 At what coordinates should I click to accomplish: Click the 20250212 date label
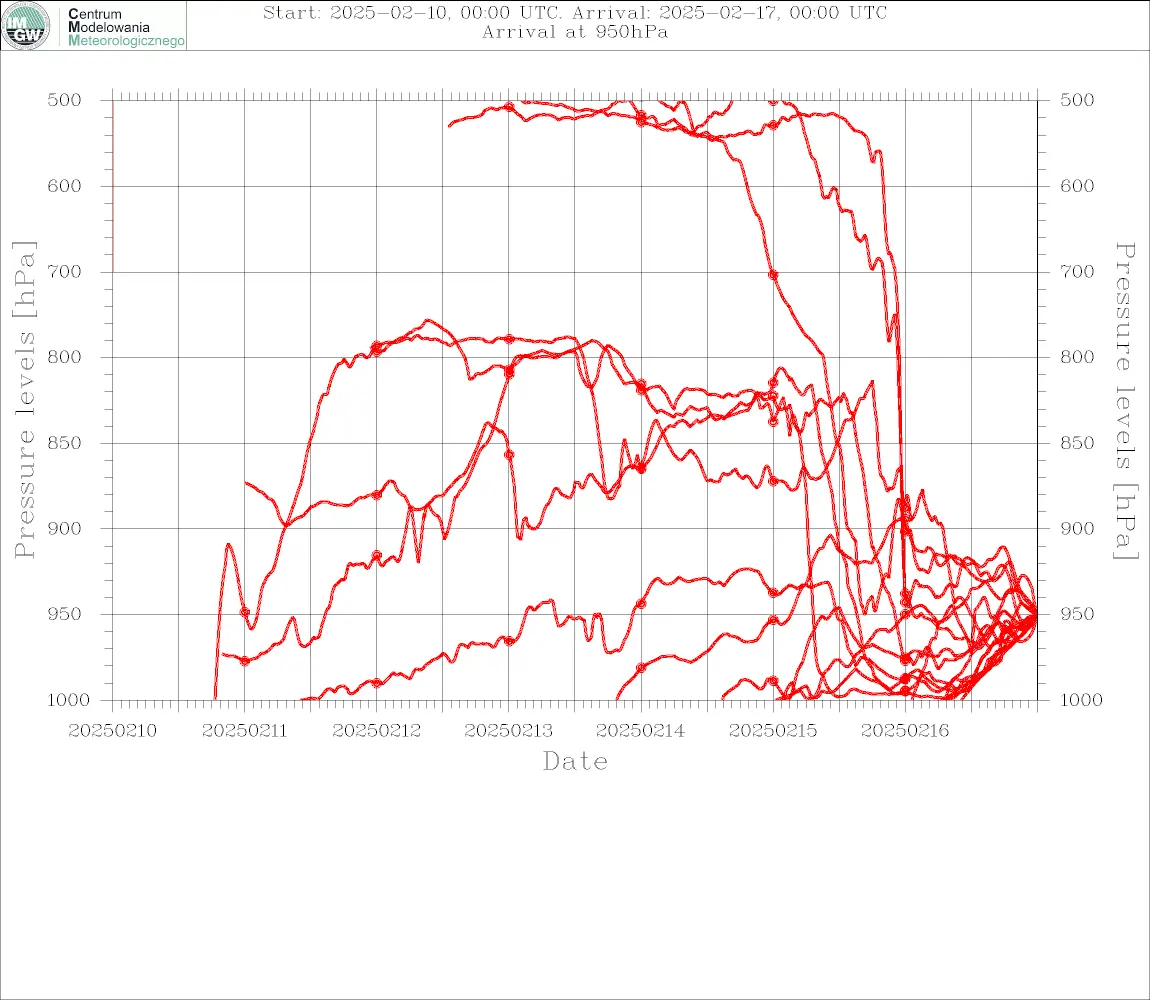[x=376, y=731]
